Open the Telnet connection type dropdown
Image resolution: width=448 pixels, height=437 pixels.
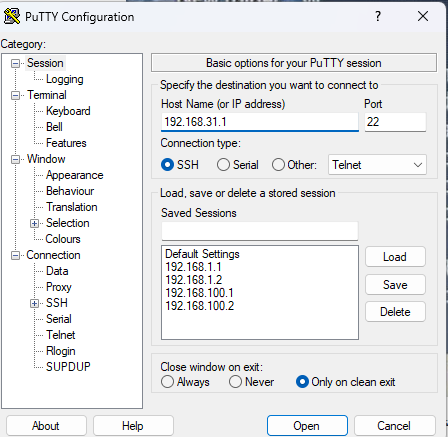[x=377, y=165]
